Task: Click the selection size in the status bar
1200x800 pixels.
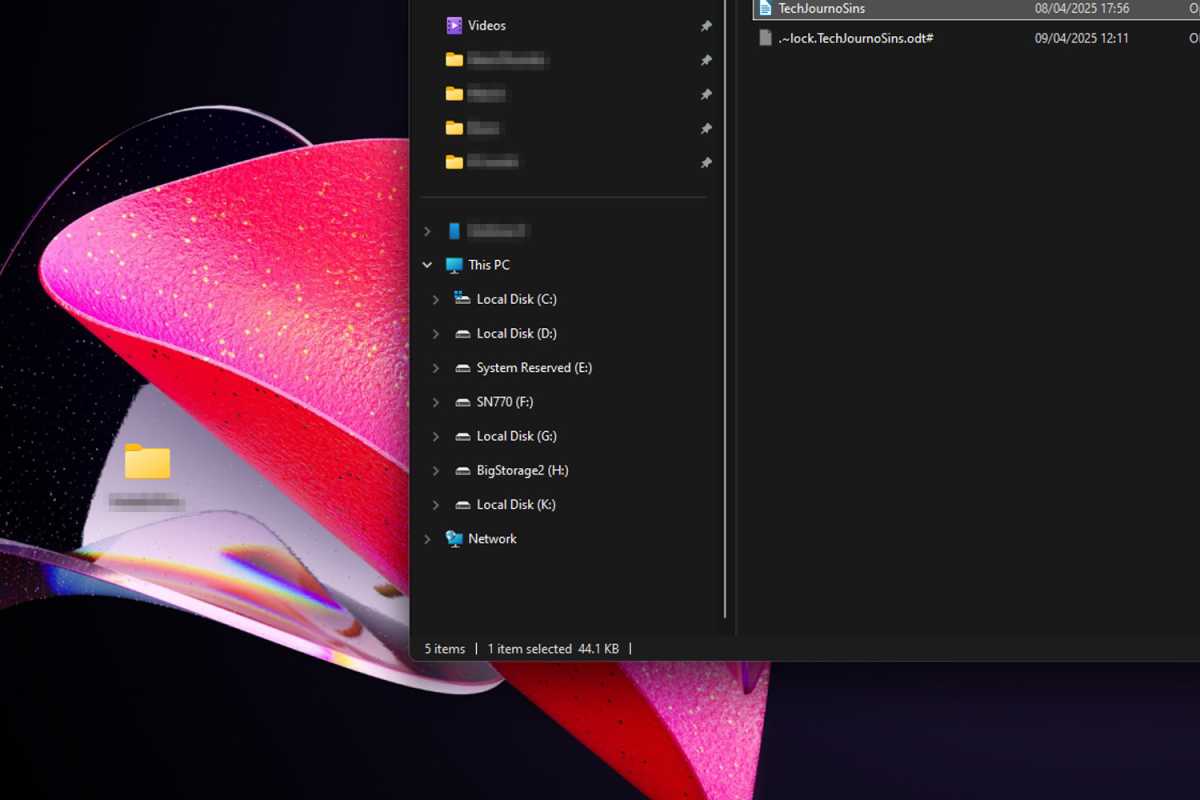Action: tap(598, 648)
